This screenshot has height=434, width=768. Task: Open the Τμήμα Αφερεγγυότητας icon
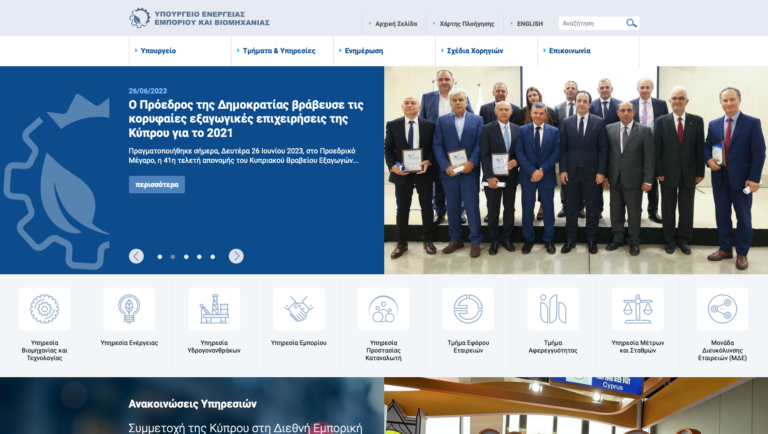(x=553, y=309)
